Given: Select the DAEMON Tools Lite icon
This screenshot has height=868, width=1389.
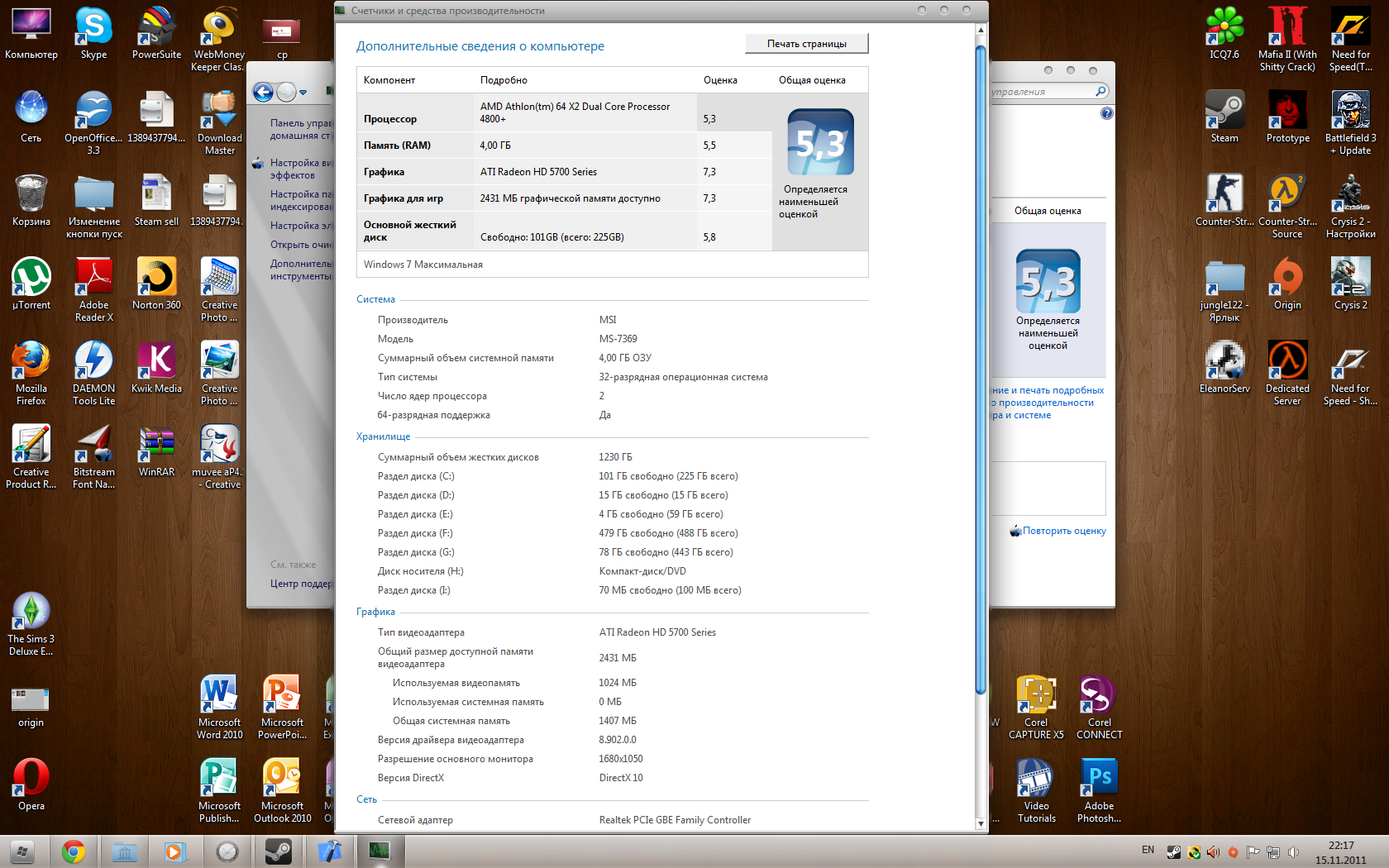Looking at the screenshot, I should [x=93, y=373].
